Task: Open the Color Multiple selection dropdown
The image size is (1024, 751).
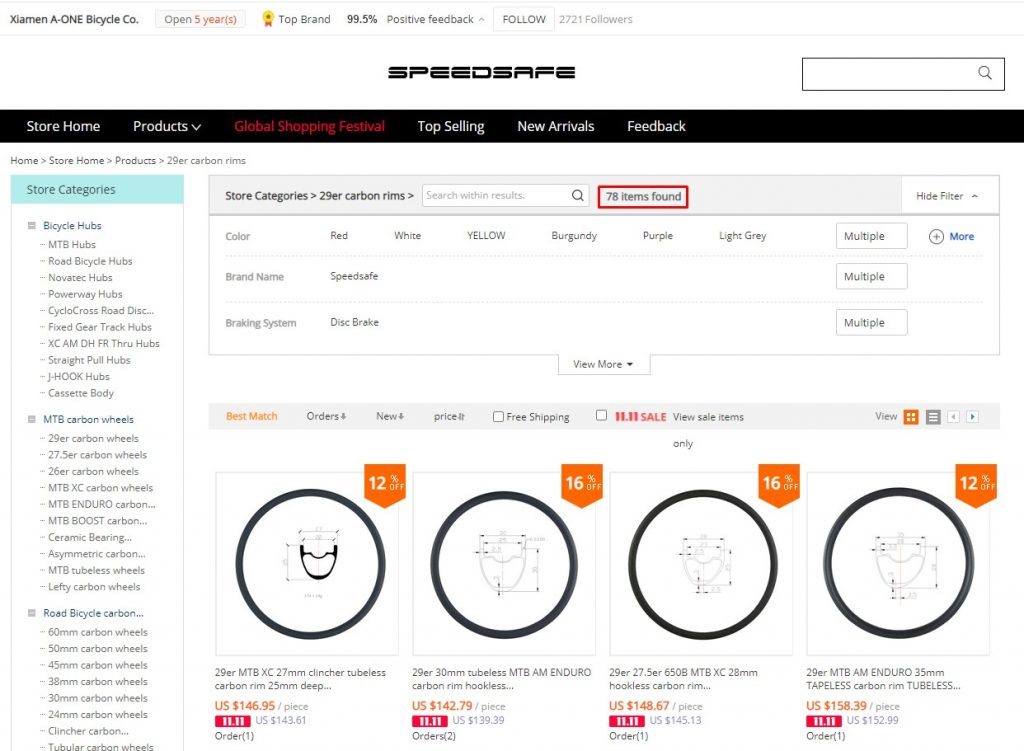Action: [869, 235]
